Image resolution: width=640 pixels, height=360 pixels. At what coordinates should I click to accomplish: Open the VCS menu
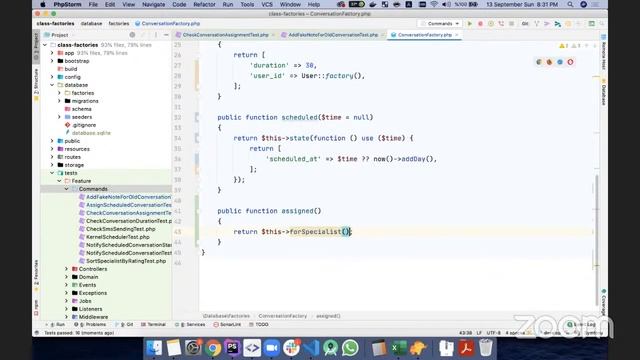(x=267, y=4)
